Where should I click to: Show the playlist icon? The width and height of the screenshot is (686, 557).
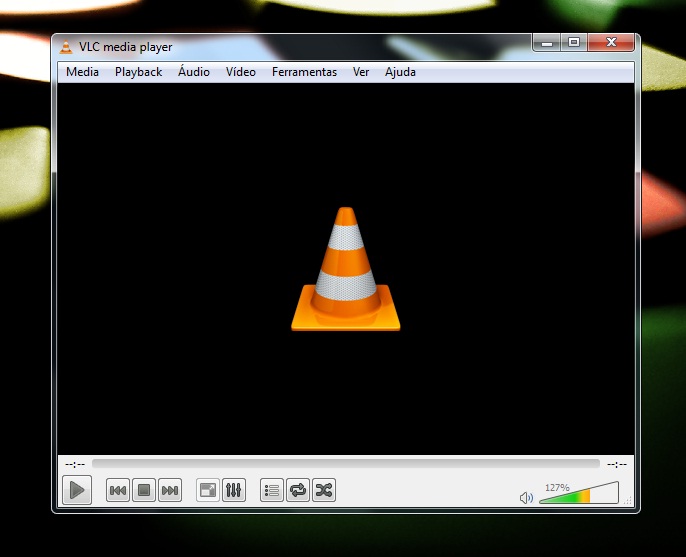pyautogui.click(x=272, y=490)
